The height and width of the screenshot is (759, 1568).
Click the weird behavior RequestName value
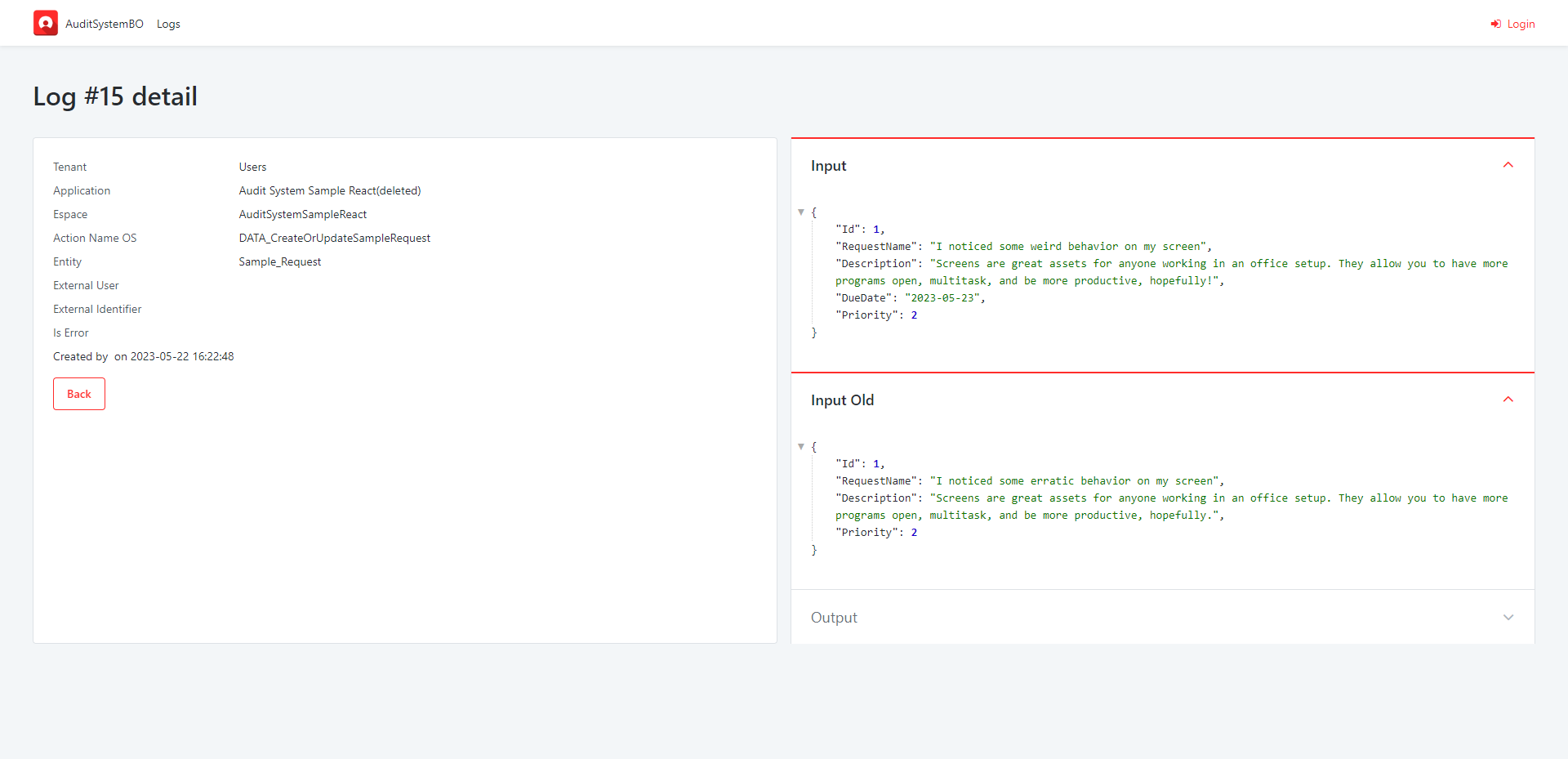(1068, 246)
